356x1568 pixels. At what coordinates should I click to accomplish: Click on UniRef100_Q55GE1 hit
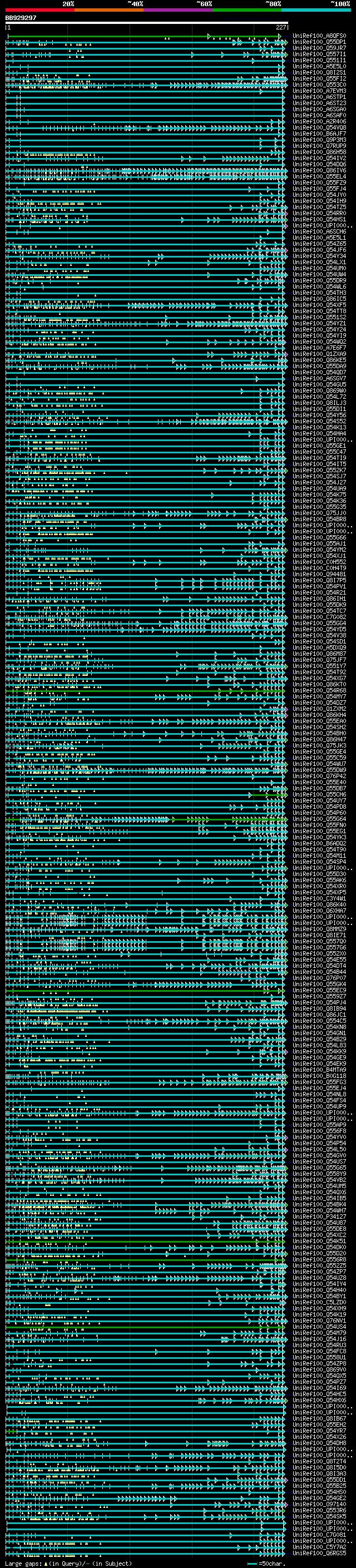click(319, 446)
